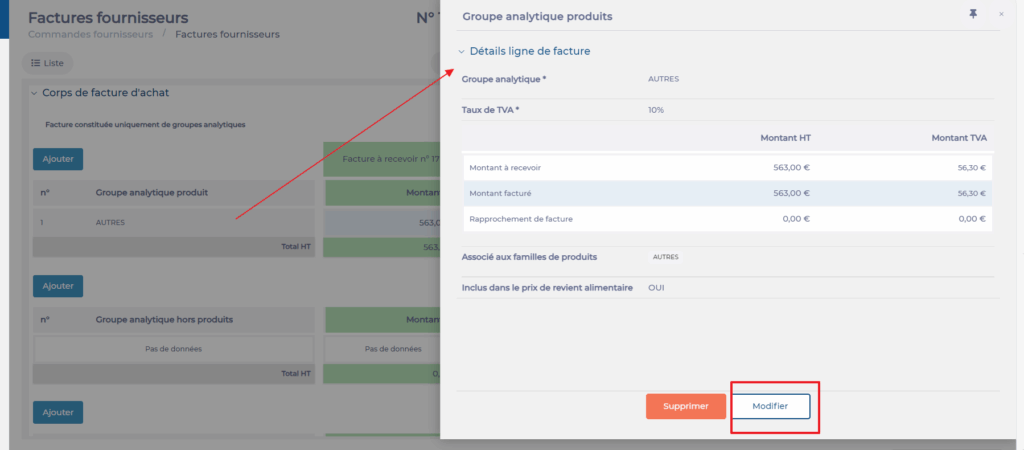Click the Montant HT column header

784,136
